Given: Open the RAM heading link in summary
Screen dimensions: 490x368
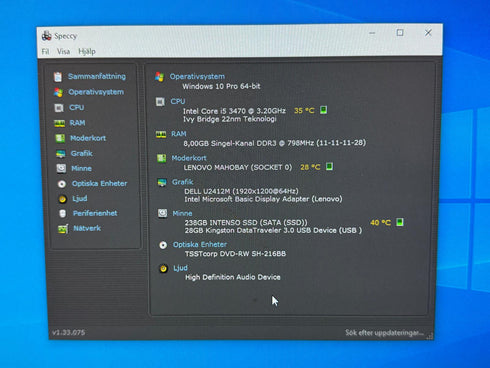Looking at the screenshot, I should (x=179, y=134).
